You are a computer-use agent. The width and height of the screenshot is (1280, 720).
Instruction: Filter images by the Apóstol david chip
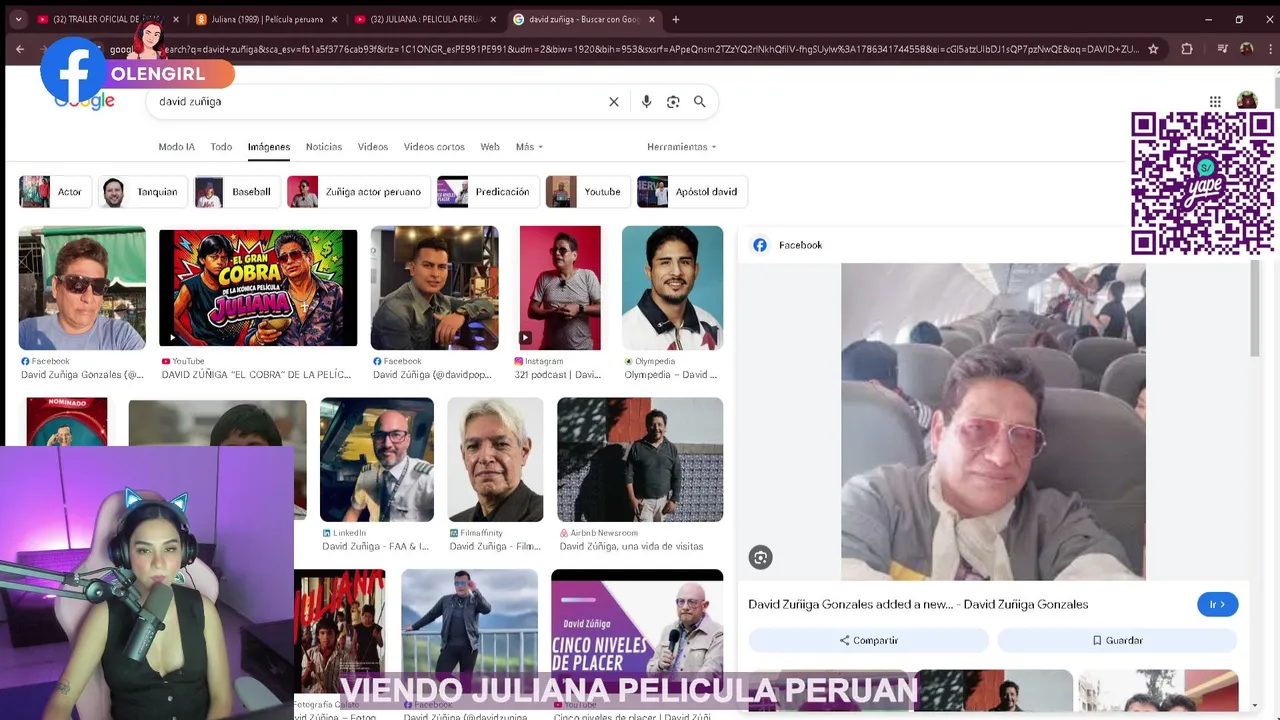click(692, 192)
